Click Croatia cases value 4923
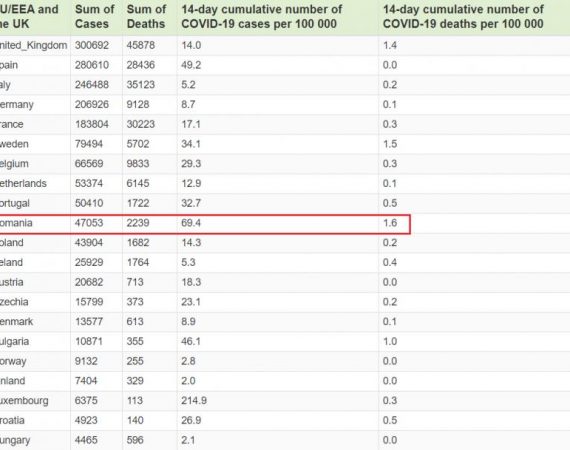This screenshot has width=570, height=450. [x=86, y=421]
